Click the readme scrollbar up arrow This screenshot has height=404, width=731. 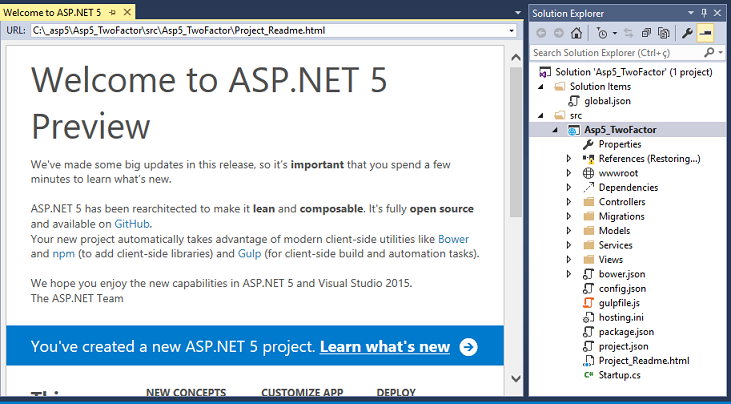(x=516, y=58)
